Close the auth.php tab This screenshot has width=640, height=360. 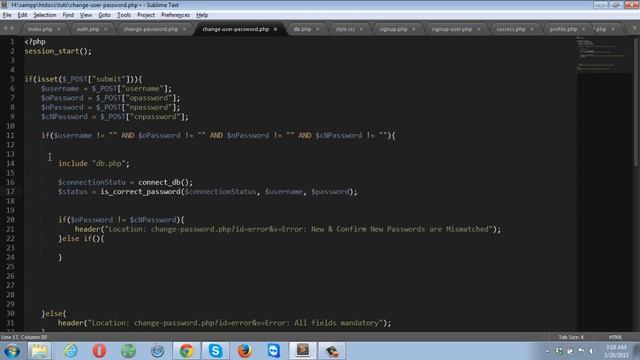coord(106,29)
